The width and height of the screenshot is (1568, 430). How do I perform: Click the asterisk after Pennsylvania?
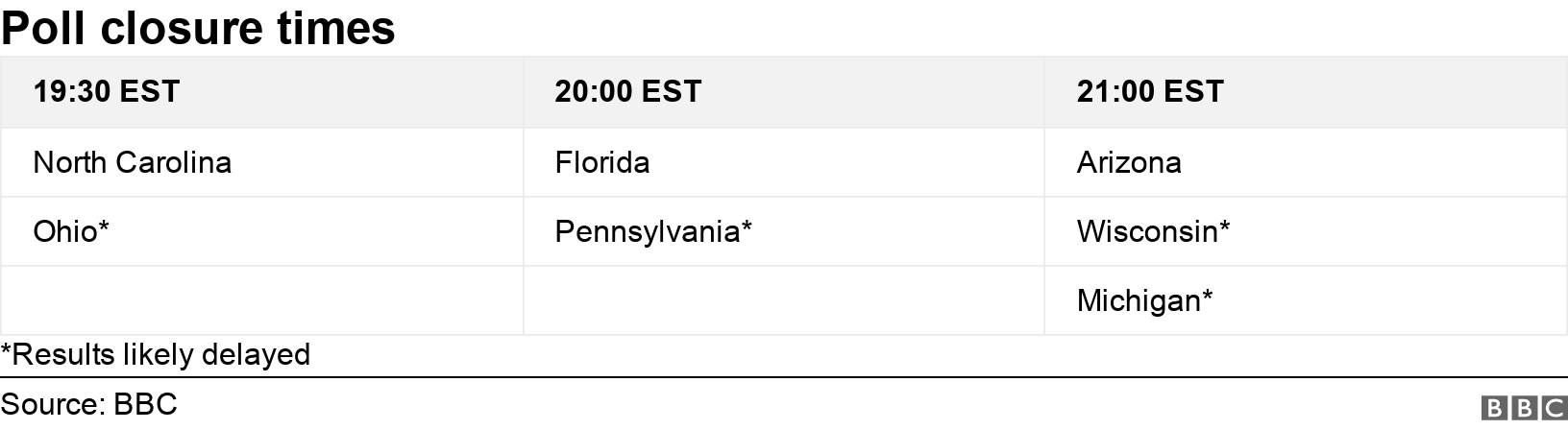747,227
